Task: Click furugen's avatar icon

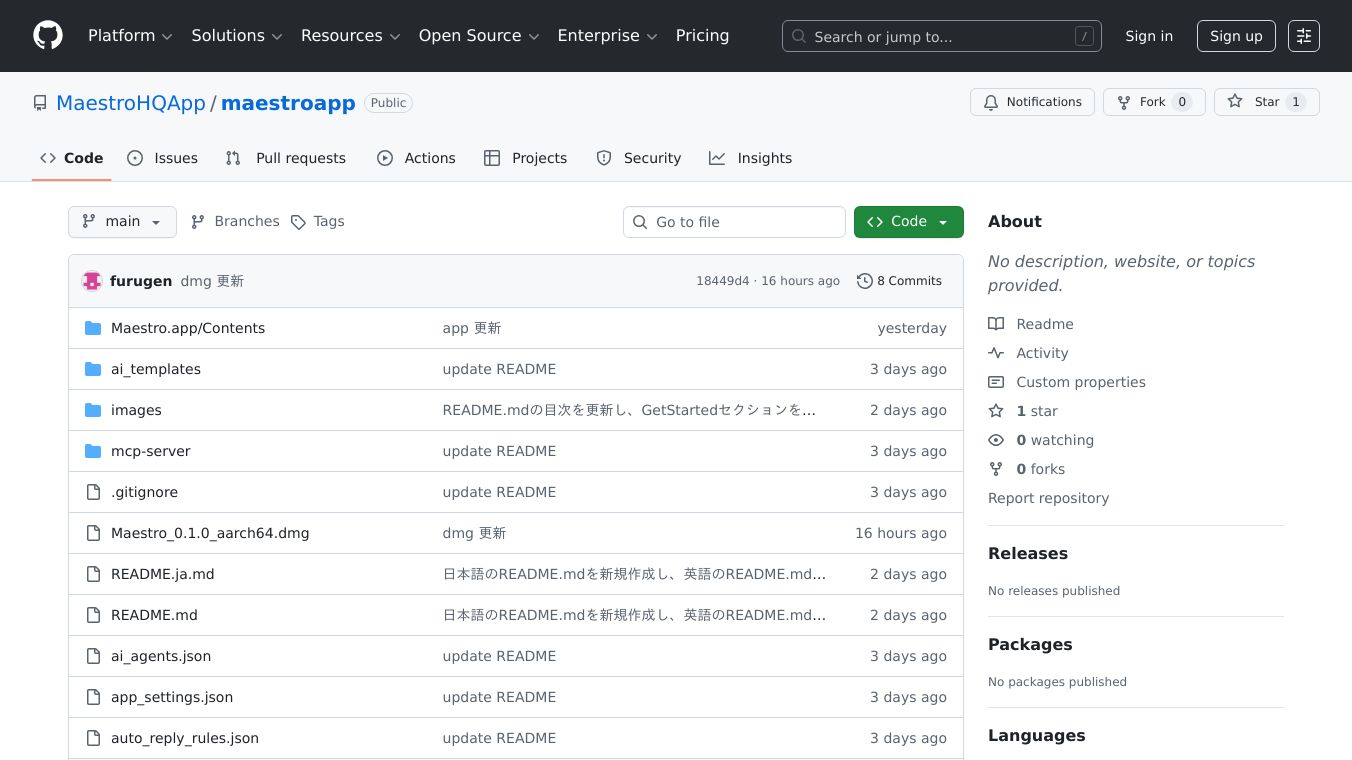Action: click(92, 281)
